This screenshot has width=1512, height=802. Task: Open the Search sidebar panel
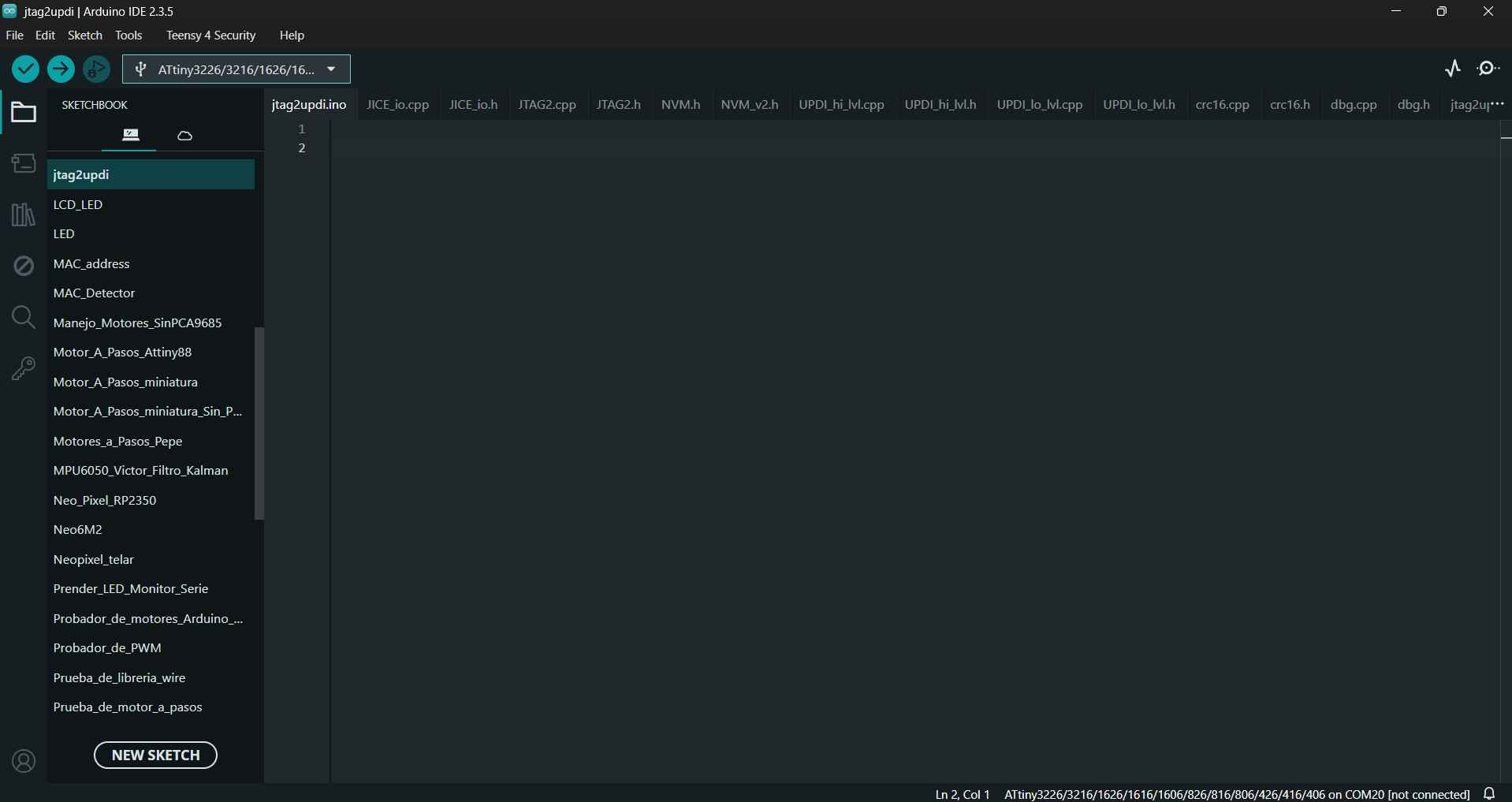point(24,317)
